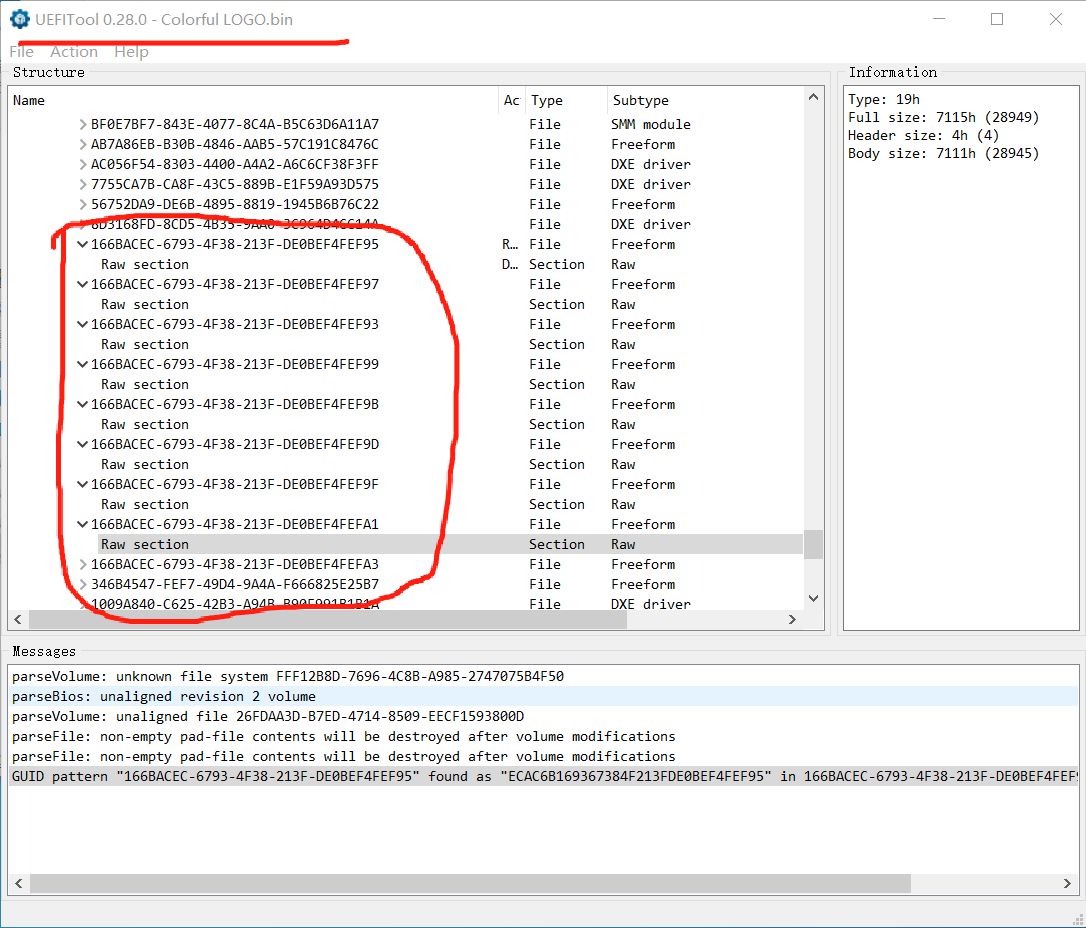Click the window resize grip corner
Viewport: 1086px width, 928px height.
tap(1078, 920)
